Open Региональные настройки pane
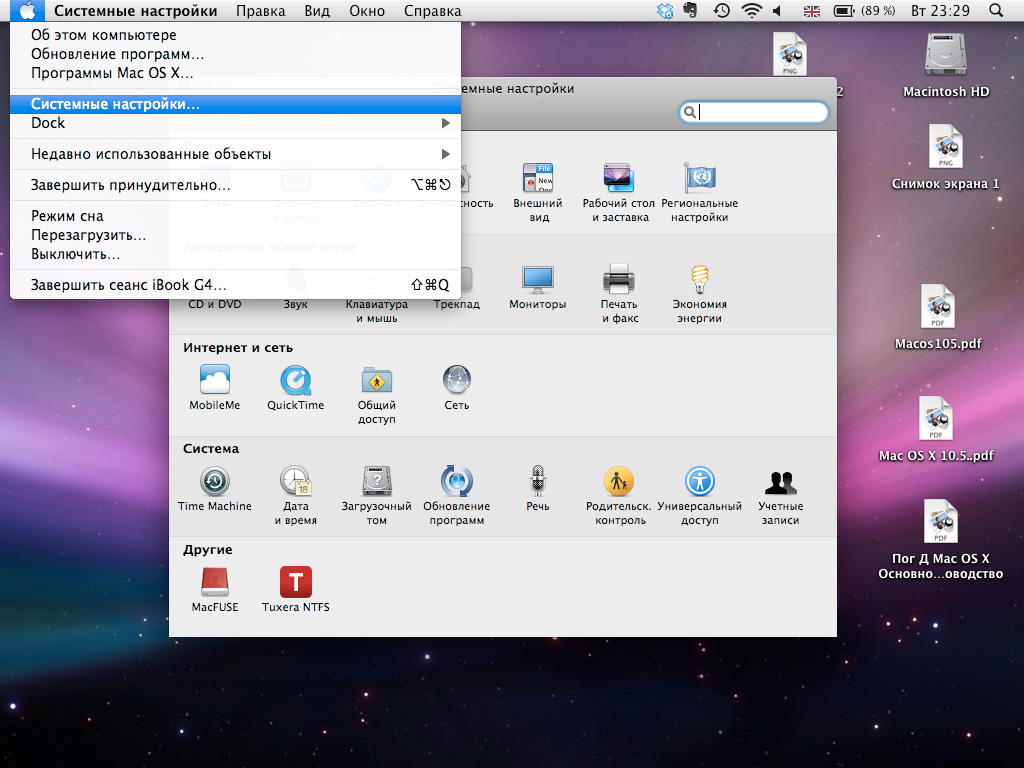The height and width of the screenshot is (768, 1024). pyautogui.click(x=699, y=192)
